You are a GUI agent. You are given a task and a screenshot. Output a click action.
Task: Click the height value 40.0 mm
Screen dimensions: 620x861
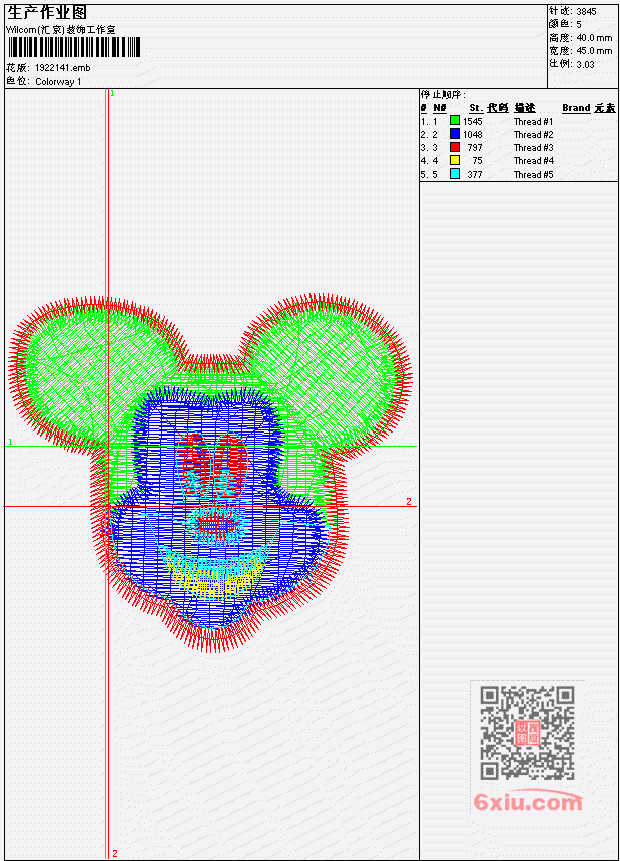(594, 37)
